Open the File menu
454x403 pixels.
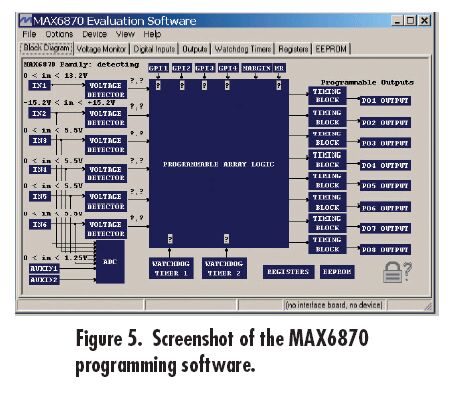click(29, 34)
